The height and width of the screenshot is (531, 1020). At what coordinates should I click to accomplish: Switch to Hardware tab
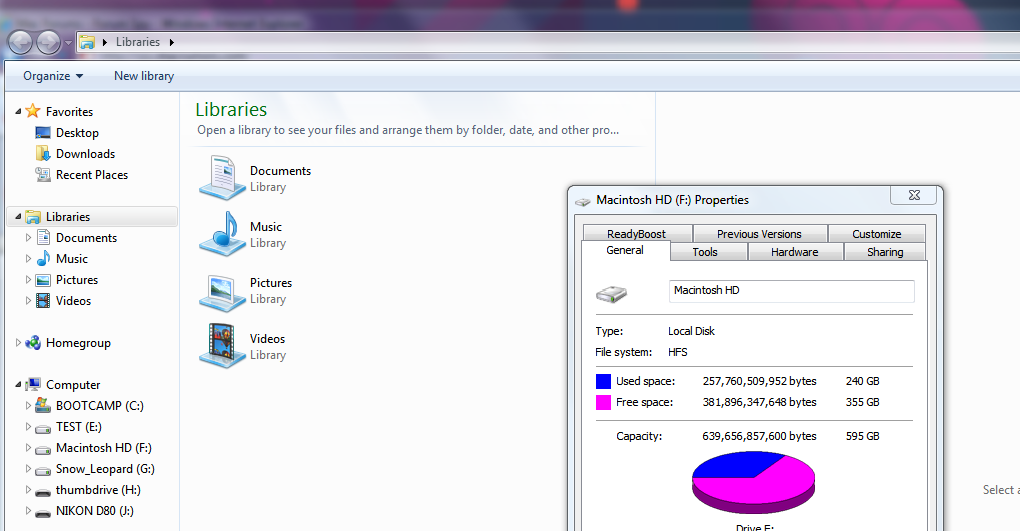click(794, 252)
